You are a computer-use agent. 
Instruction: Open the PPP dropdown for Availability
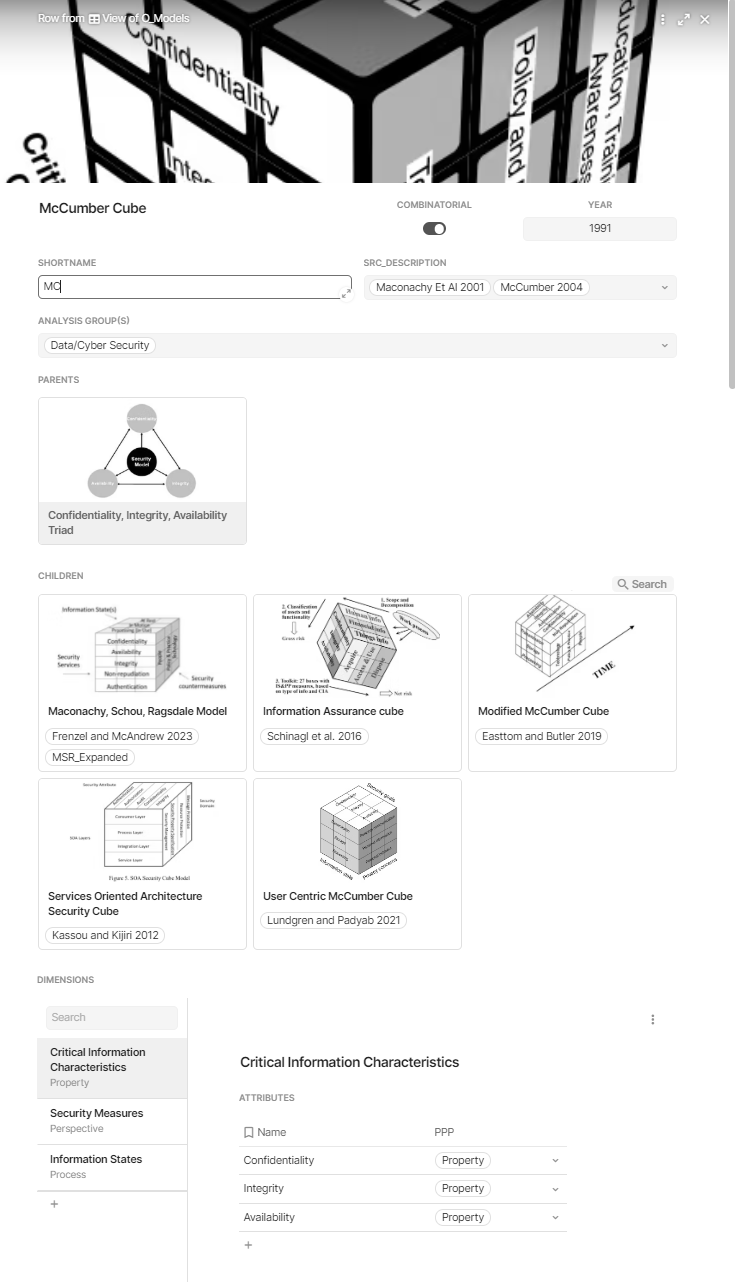click(555, 1218)
